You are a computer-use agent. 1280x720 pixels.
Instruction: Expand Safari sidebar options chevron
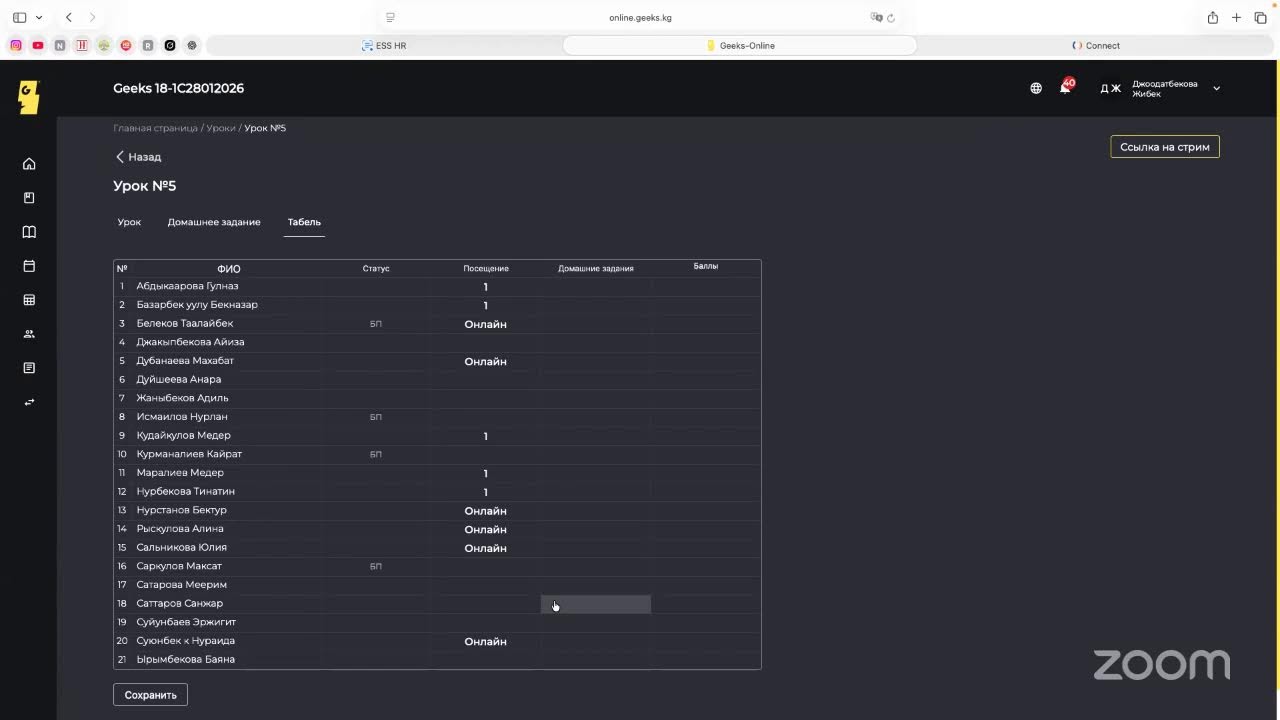point(39,17)
